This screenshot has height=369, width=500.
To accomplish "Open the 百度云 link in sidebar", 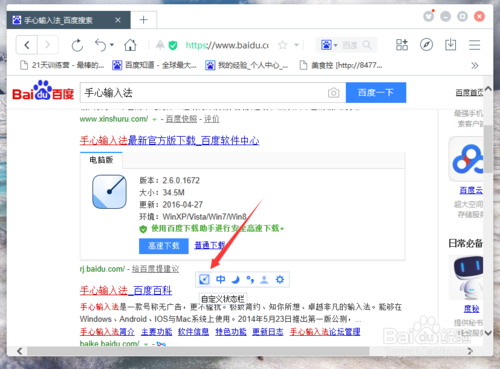I will [471, 190].
